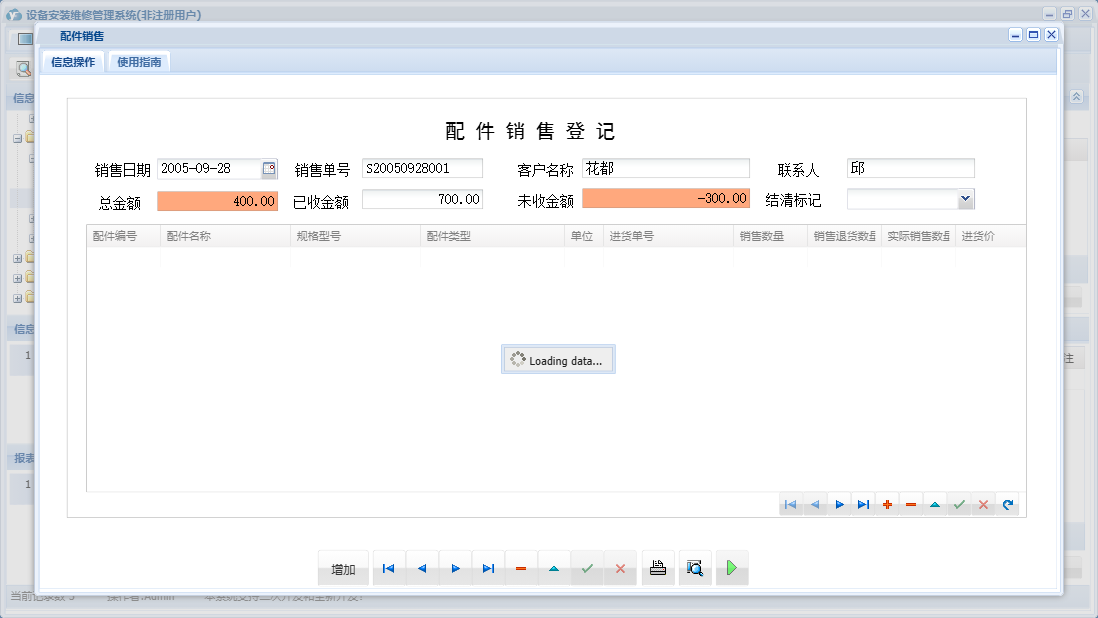Open the 销售日期 calendar picker
The width and height of the screenshot is (1098, 618).
(x=268, y=167)
